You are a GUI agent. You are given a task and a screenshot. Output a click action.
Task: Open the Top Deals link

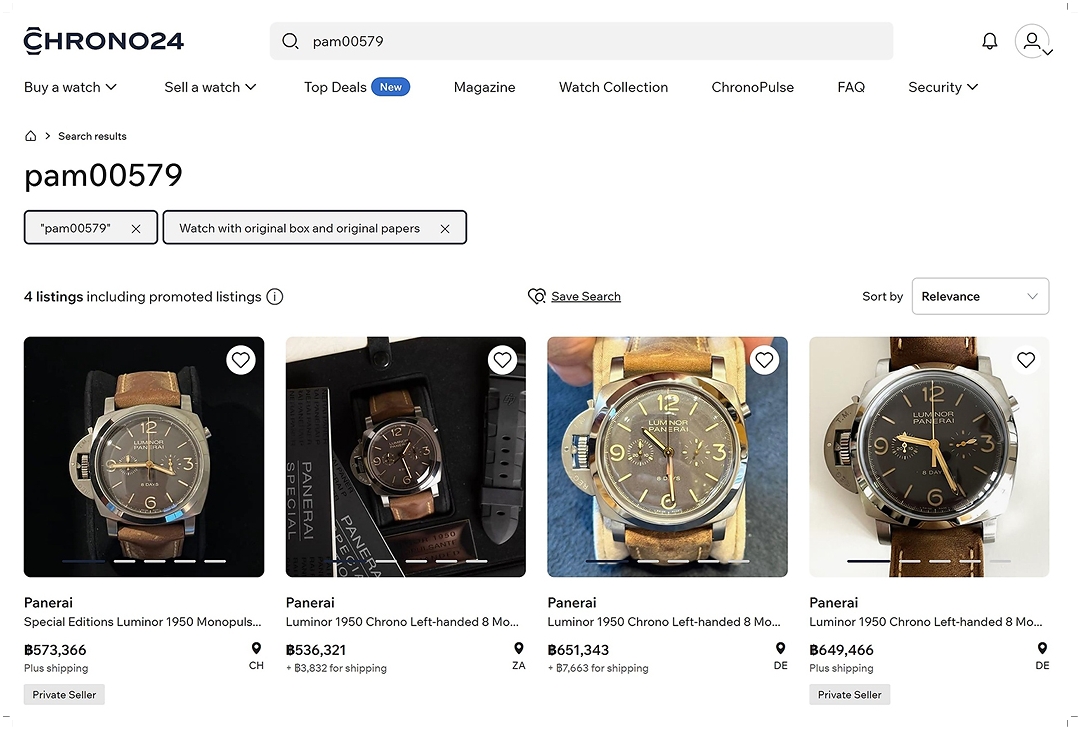(335, 87)
